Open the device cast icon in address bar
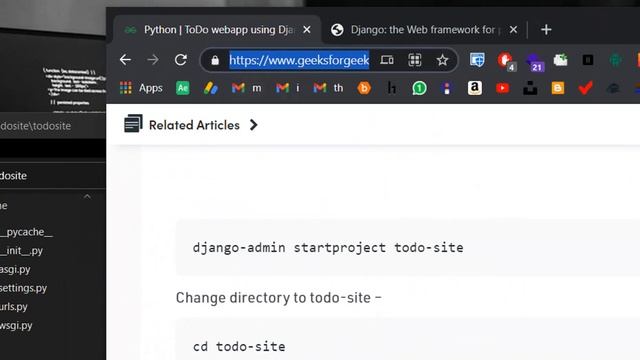Image resolution: width=640 pixels, height=360 pixels. 387,60
